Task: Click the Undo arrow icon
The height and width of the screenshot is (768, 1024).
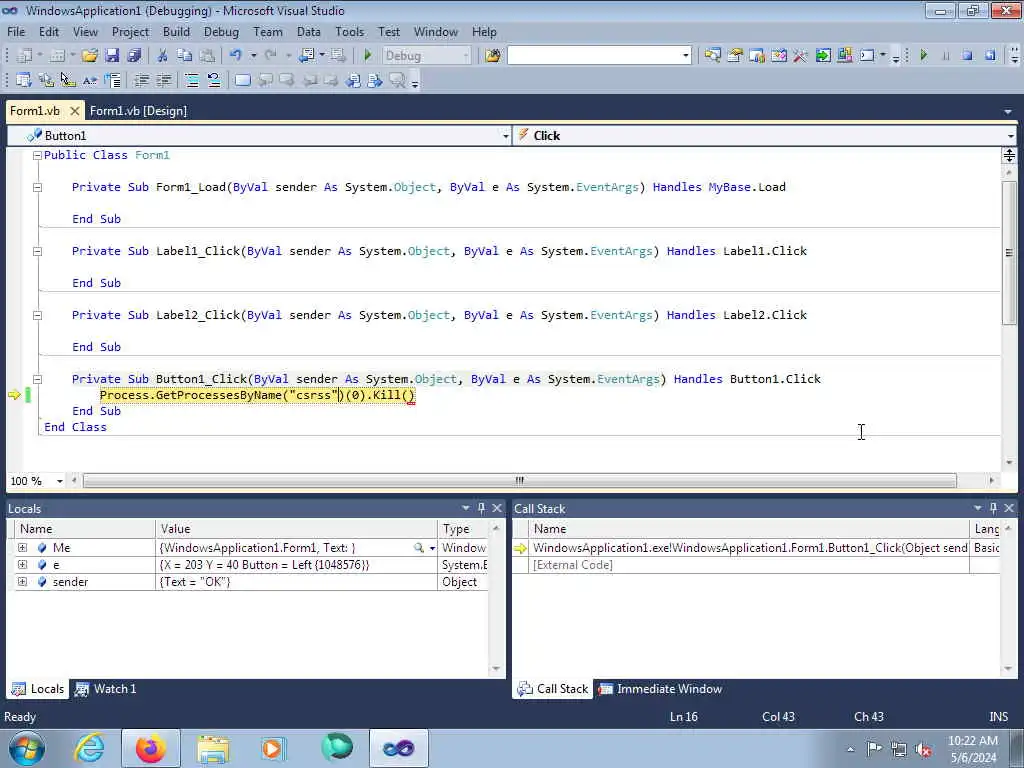Action: click(236, 56)
